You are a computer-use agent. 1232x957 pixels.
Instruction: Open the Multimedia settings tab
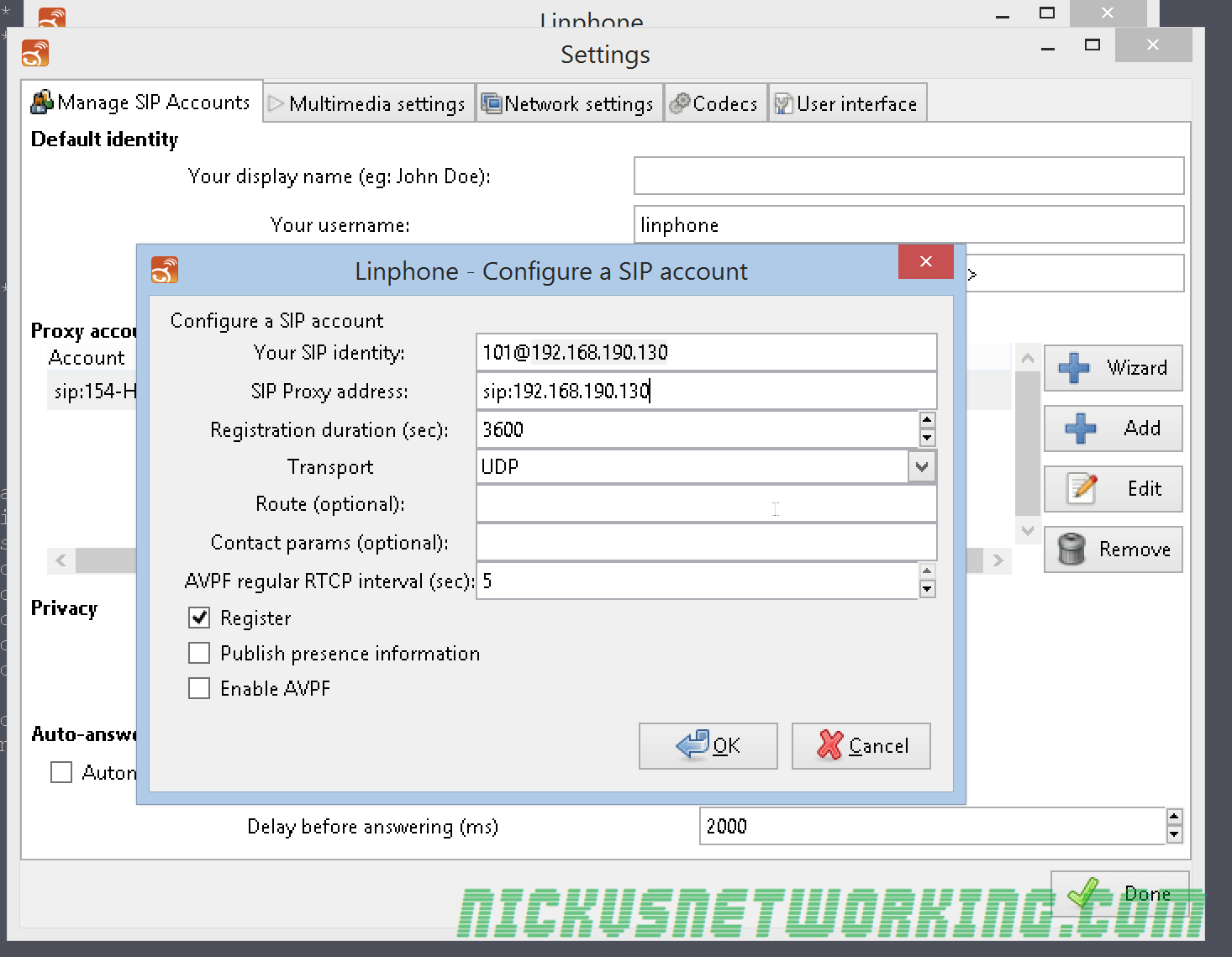pyautogui.click(x=368, y=103)
